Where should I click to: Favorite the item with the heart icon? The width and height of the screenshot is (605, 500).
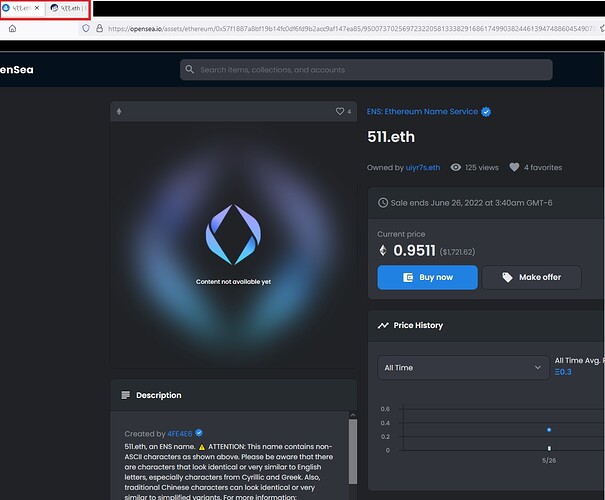click(340, 111)
